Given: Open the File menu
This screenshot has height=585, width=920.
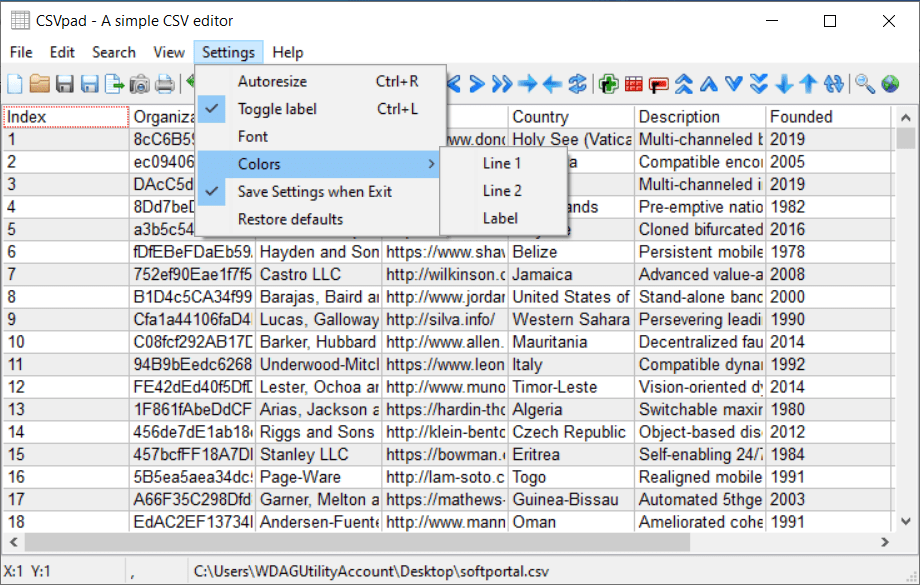Looking at the screenshot, I should coord(21,52).
